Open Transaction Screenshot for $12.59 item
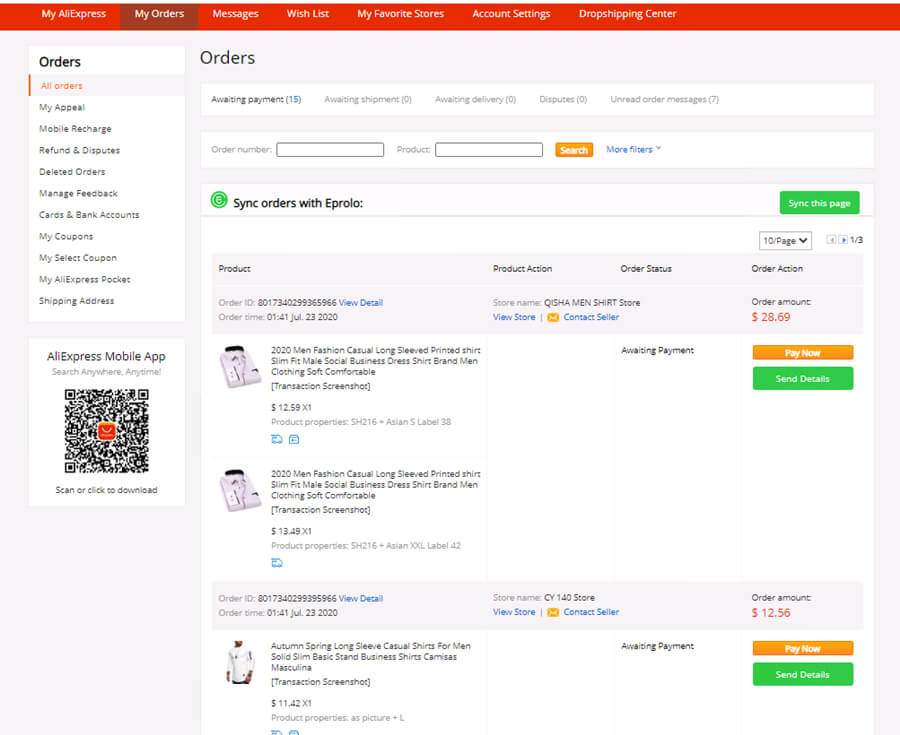Image resolution: width=900 pixels, height=735 pixels. tap(320, 386)
